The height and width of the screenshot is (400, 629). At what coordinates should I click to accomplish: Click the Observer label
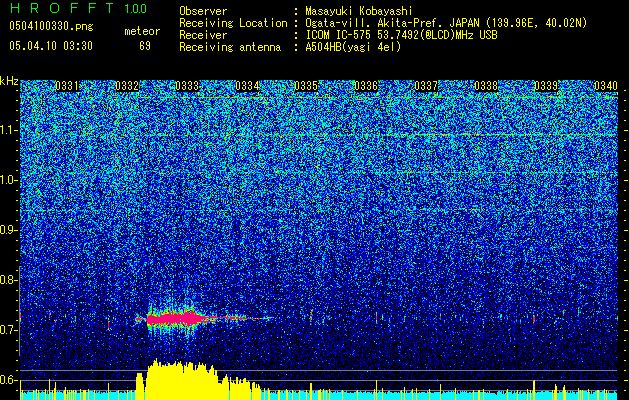point(203,11)
